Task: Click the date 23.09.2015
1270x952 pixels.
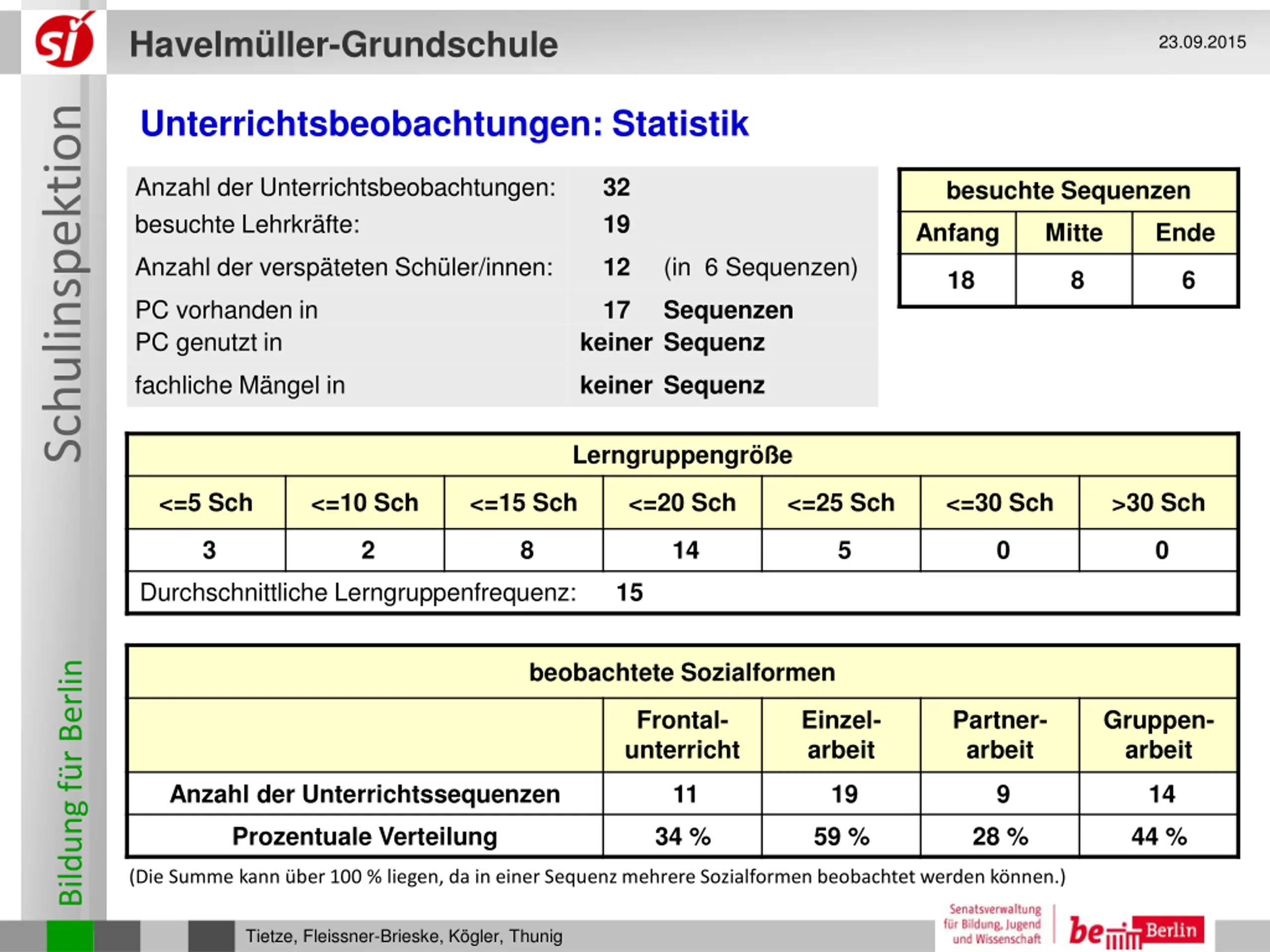Action: (x=1201, y=42)
